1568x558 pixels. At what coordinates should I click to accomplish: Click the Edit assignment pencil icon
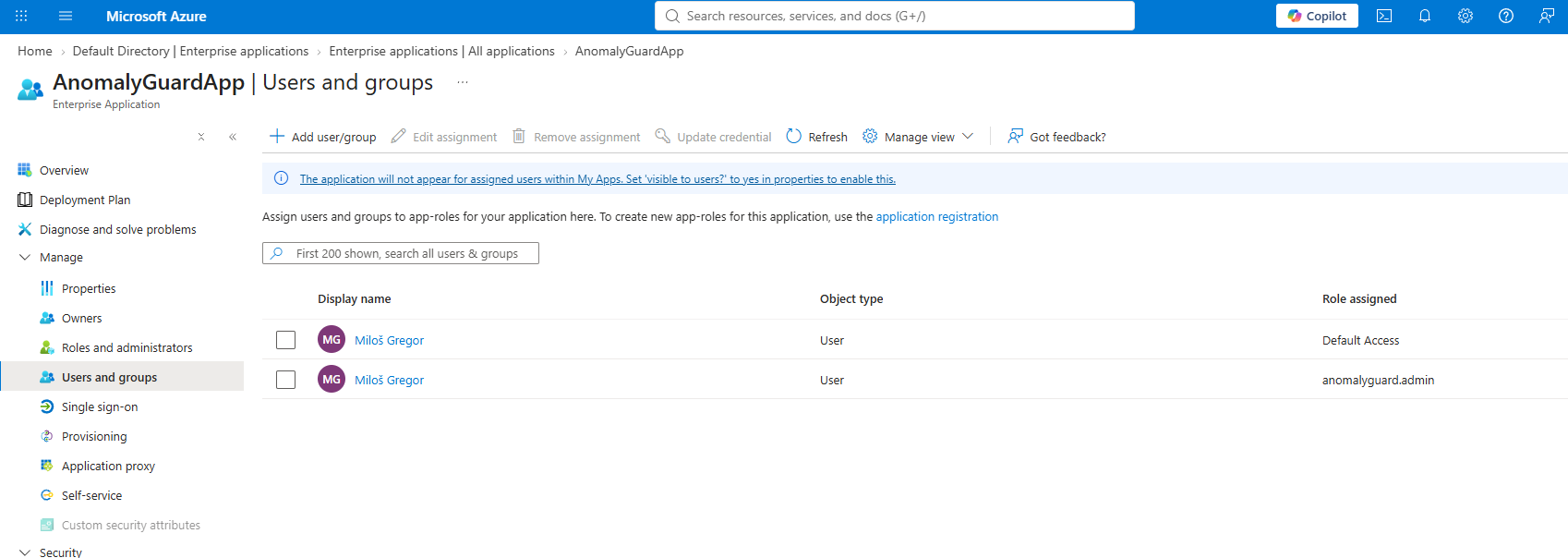click(399, 136)
